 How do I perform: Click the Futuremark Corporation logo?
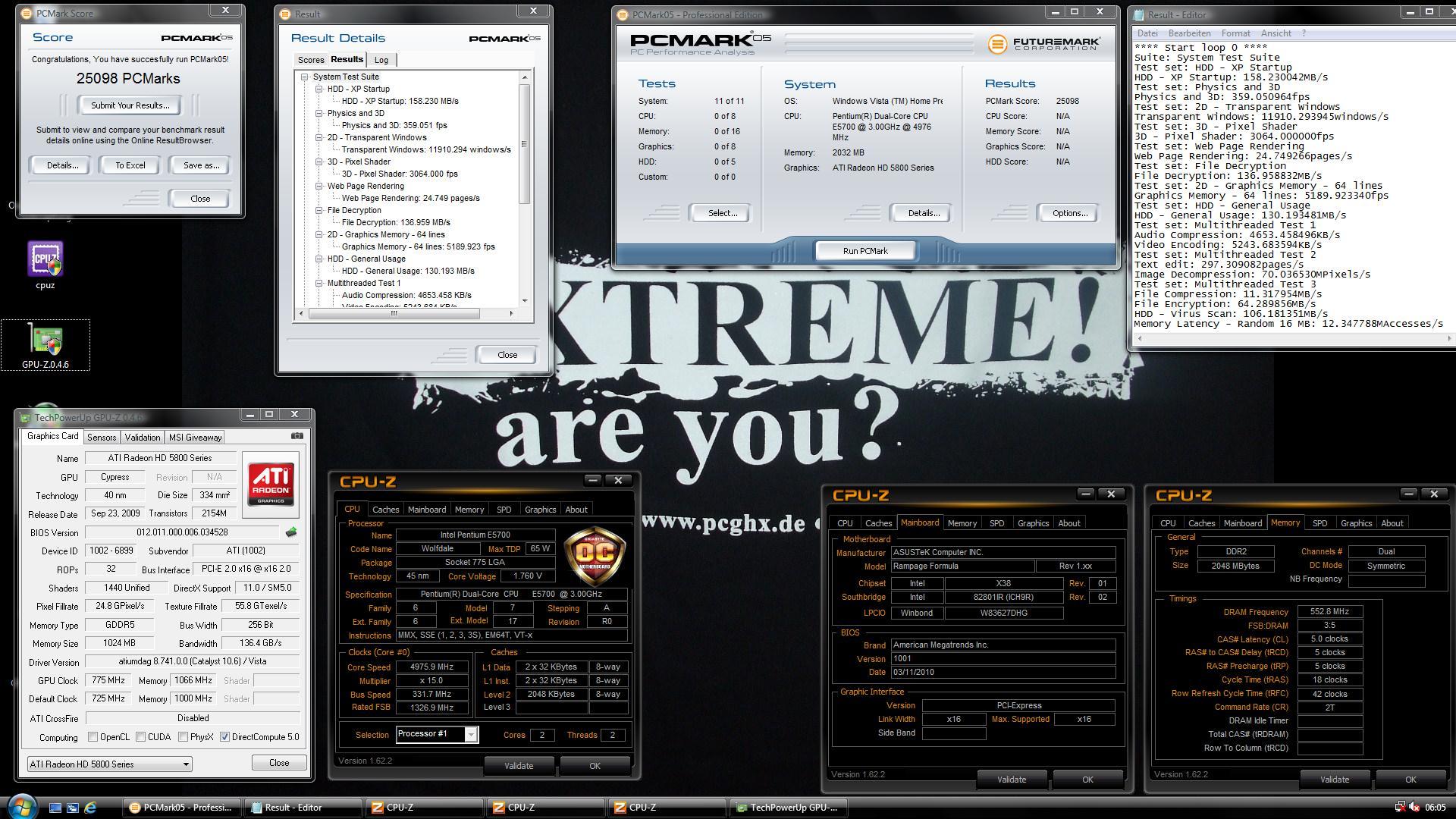click(1043, 43)
